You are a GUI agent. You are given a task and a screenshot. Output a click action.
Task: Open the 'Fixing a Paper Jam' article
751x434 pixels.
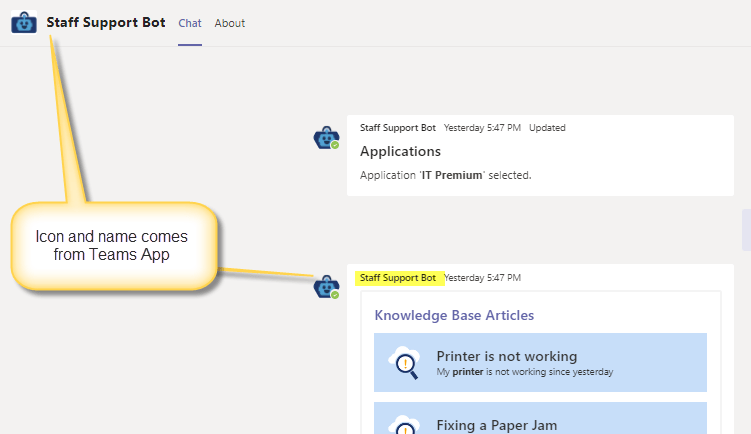pyautogui.click(x=497, y=425)
